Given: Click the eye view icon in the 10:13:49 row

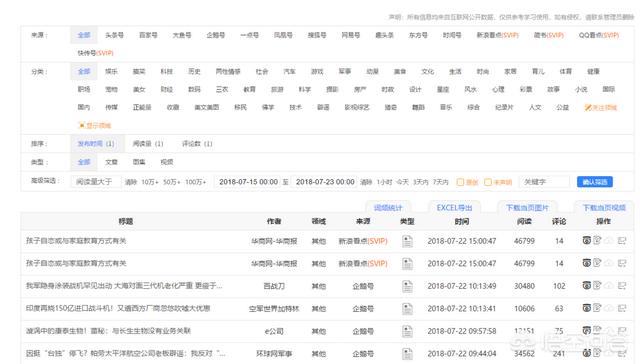Looking at the screenshot, I should [587, 285].
